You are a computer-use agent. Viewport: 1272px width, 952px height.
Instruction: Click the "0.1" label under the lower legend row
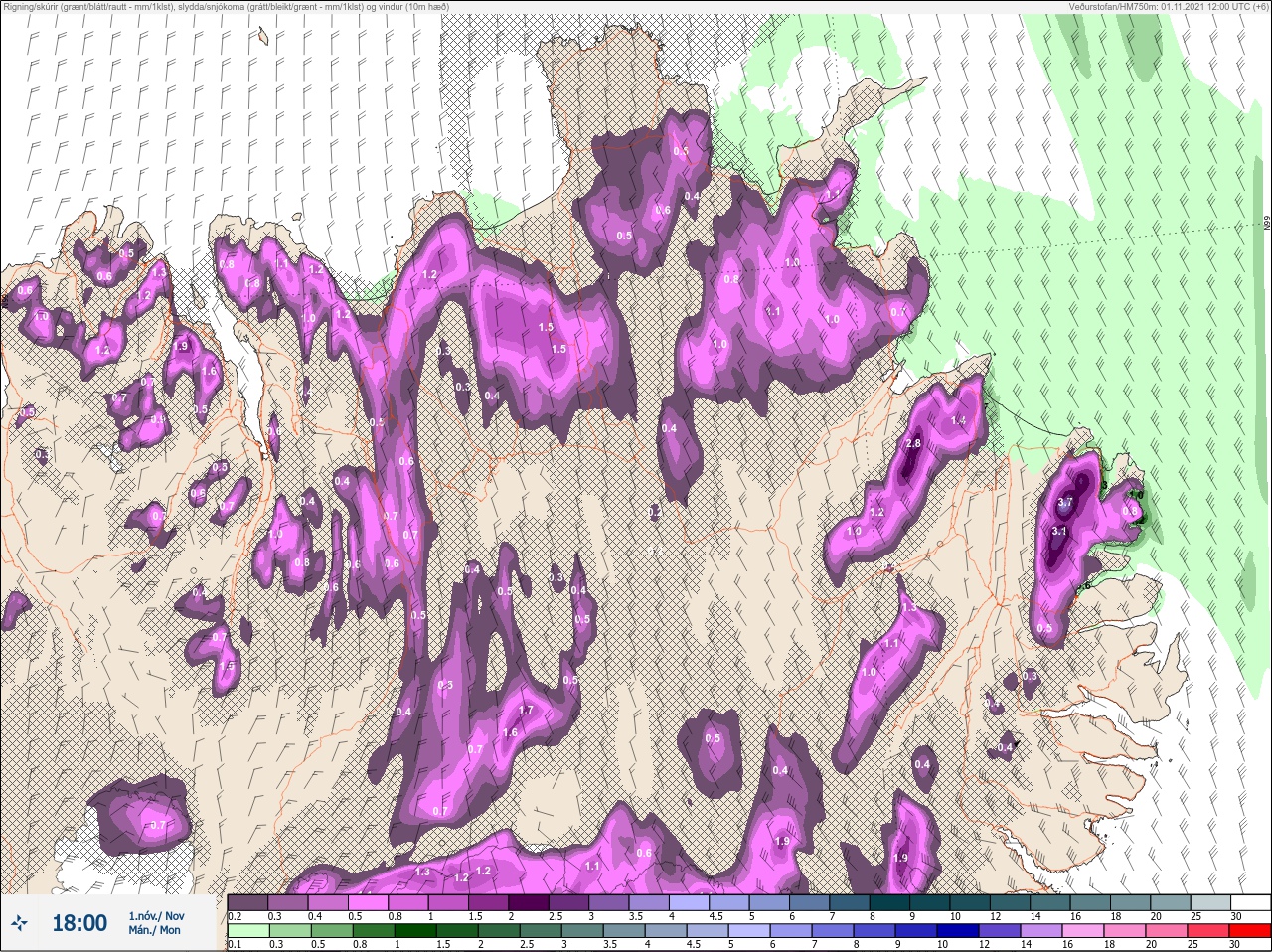235,945
